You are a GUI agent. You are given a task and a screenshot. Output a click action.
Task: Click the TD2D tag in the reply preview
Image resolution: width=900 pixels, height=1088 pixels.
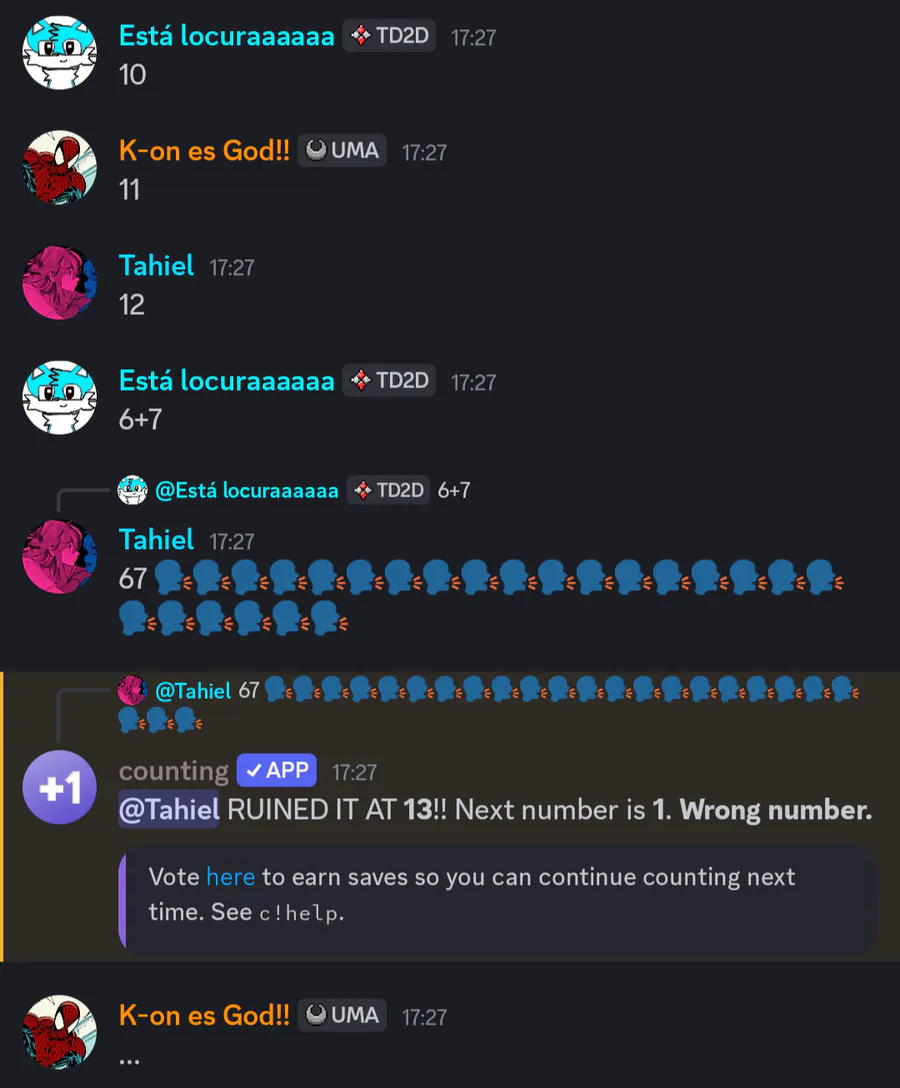pos(389,491)
